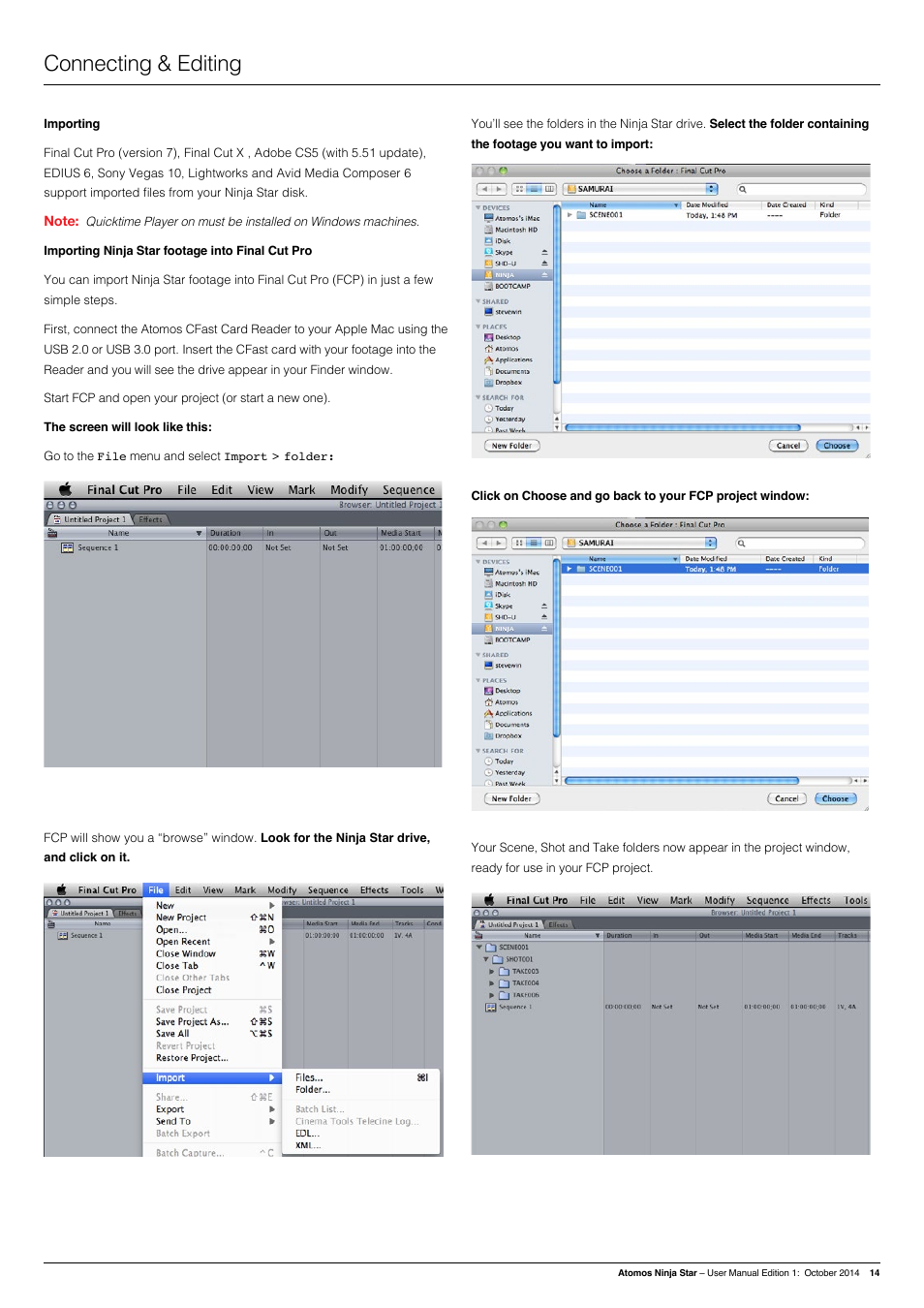Select Atomos's iMac icon in dialog with unhighlighted SCENE001

(x=489, y=219)
